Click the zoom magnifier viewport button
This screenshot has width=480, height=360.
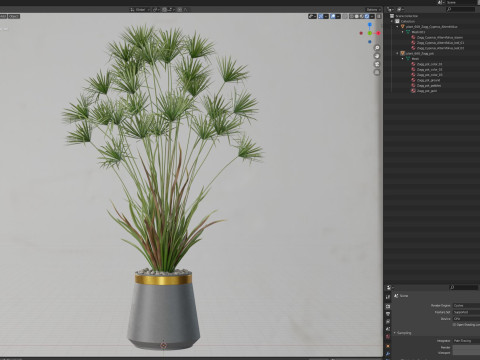point(377,48)
